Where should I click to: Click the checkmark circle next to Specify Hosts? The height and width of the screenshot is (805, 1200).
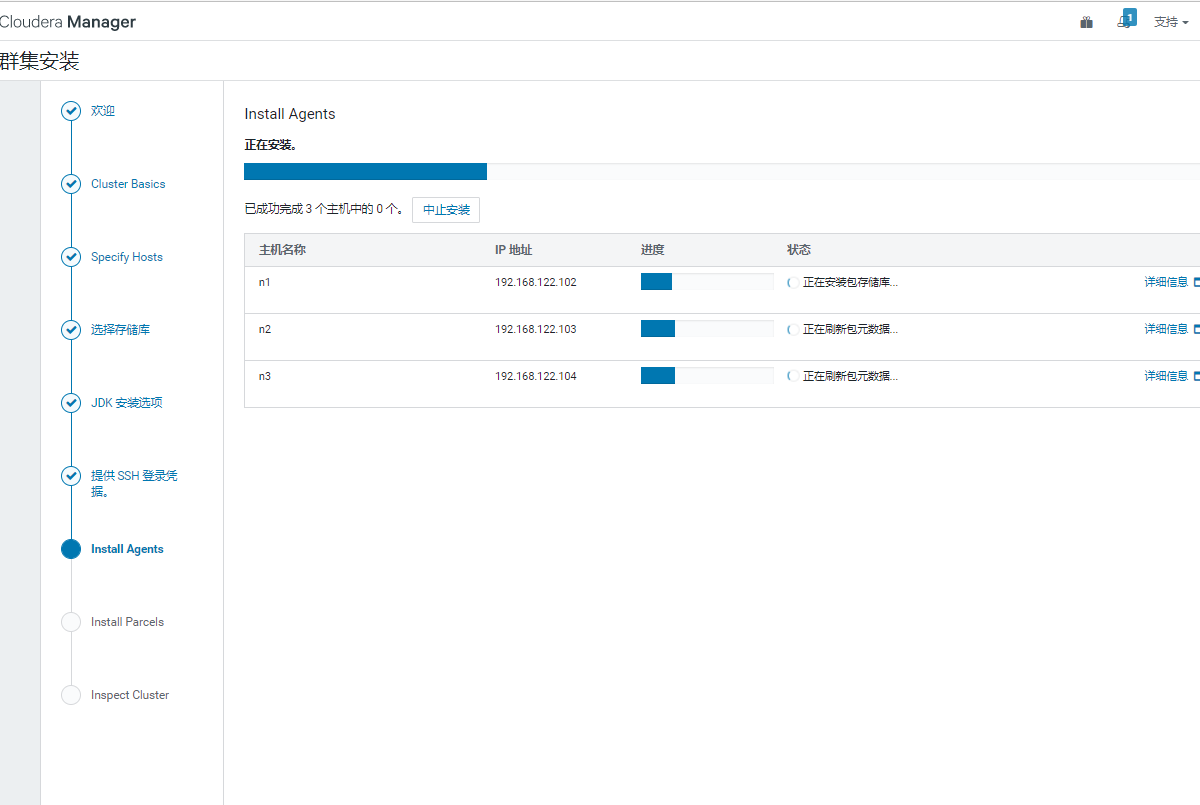tap(71, 257)
